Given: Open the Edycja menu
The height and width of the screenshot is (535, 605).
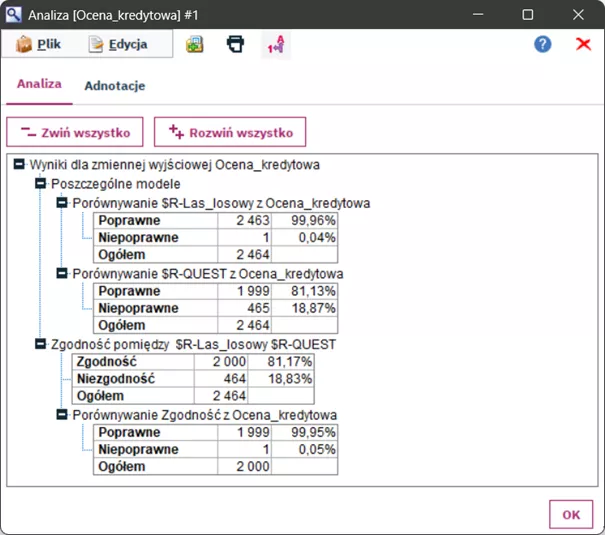Looking at the screenshot, I should [x=118, y=44].
